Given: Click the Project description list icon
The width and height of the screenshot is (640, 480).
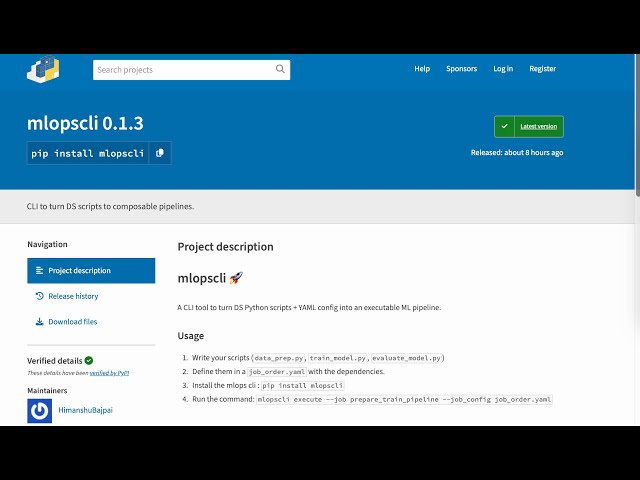Looking at the screenshot, I should (40, 271).
